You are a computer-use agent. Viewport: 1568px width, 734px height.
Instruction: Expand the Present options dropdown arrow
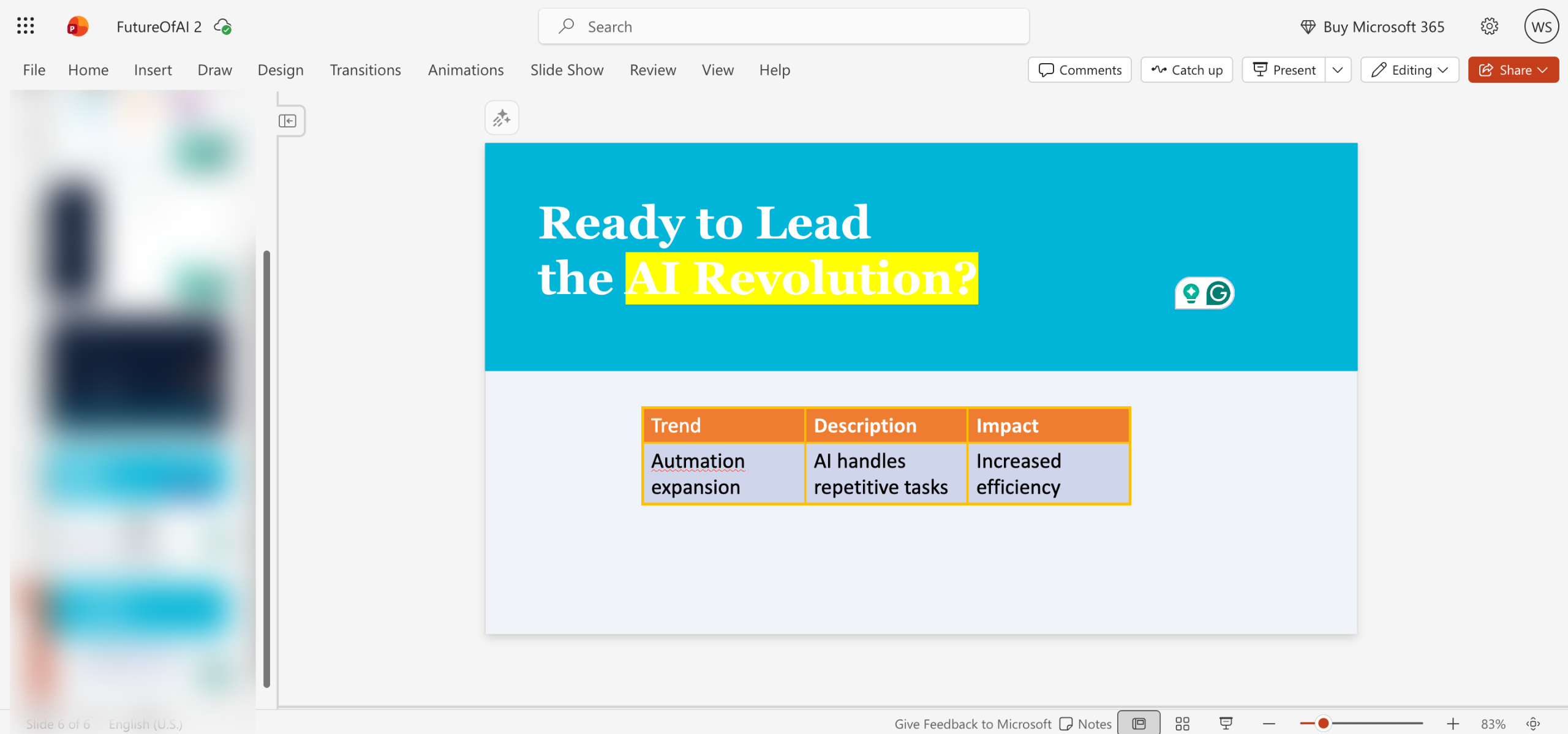pyautogui.click(x=1338, y=70)
